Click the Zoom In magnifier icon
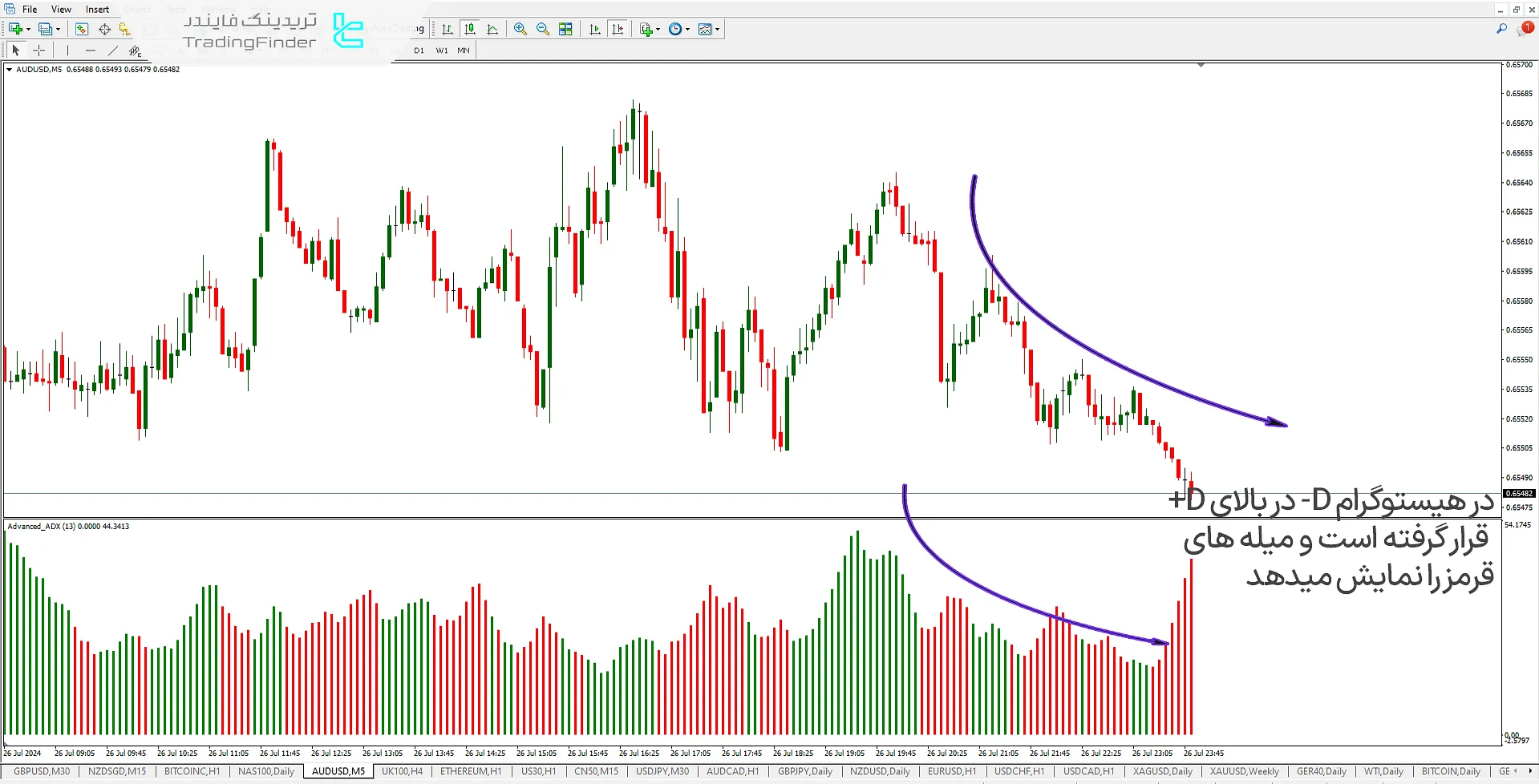 (x=520, y=29)
